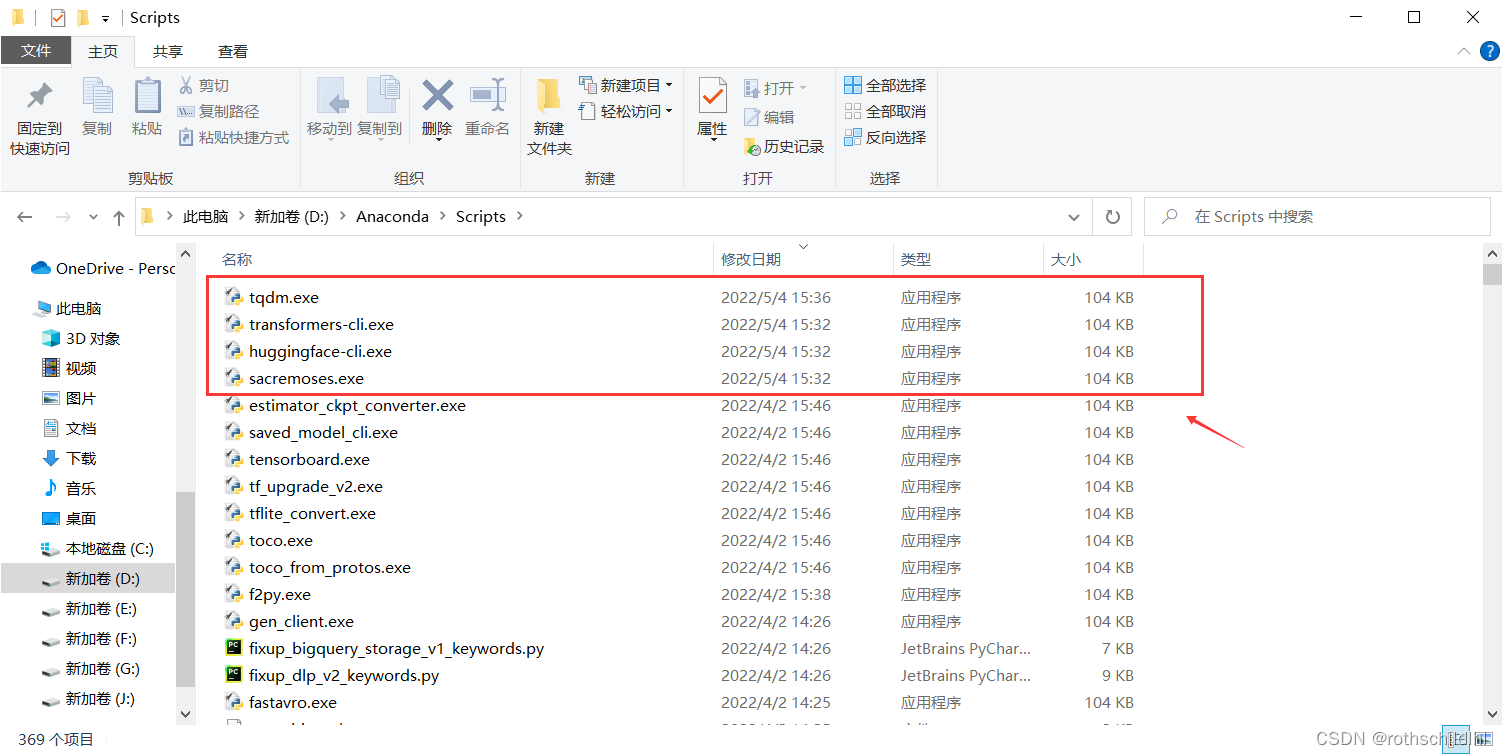Open History (历史记录)
This screenshot has height=755, width=1502.
click(784, 146)
